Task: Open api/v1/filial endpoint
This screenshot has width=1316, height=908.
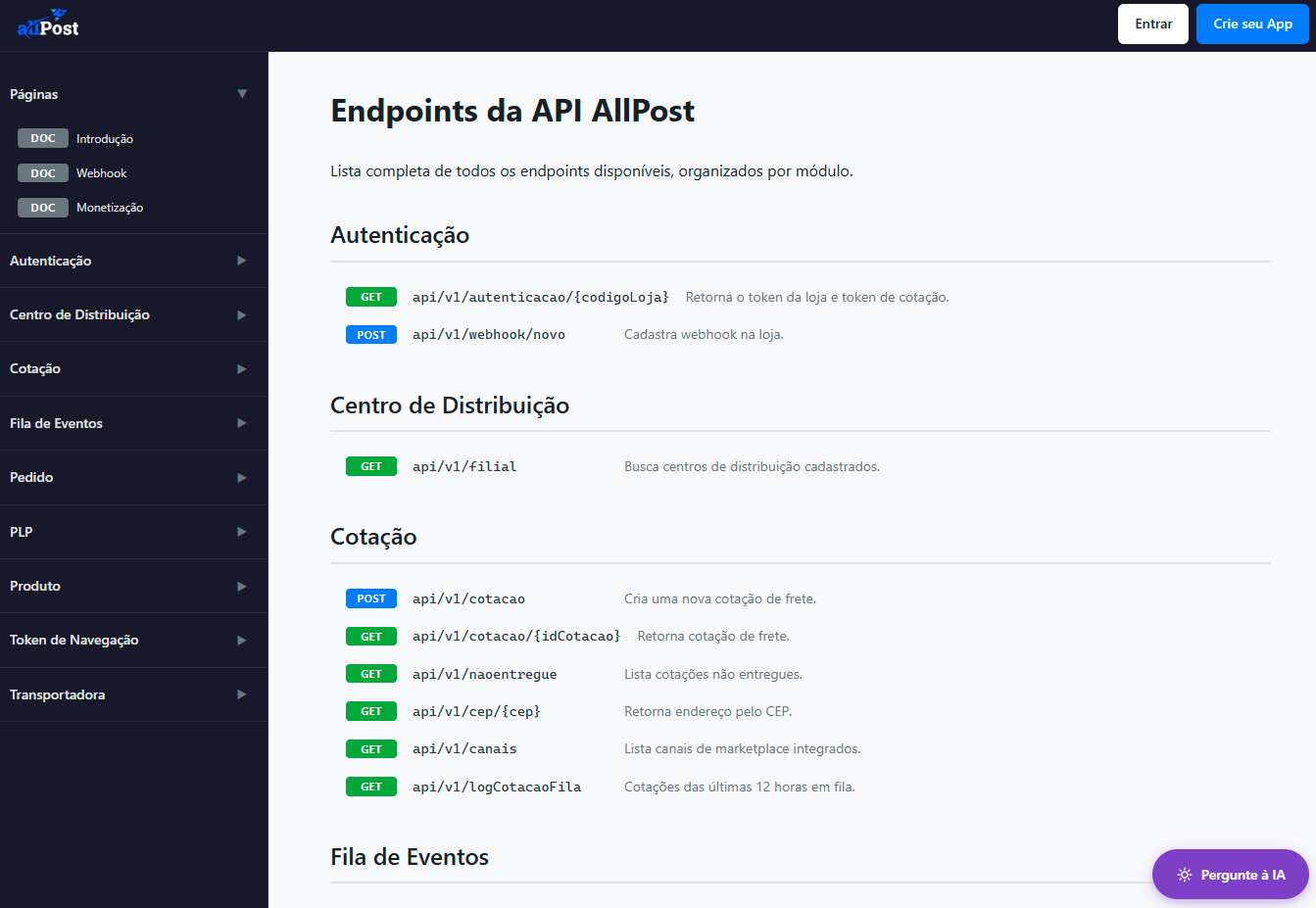Action: (464, 466)
